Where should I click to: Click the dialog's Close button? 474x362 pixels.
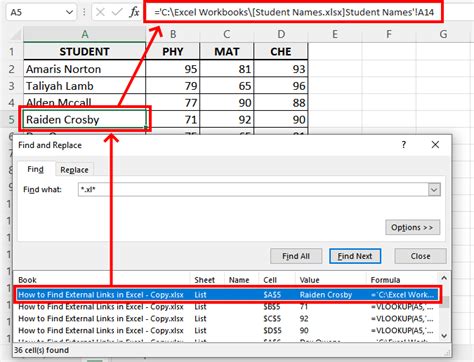click(420, 256)
